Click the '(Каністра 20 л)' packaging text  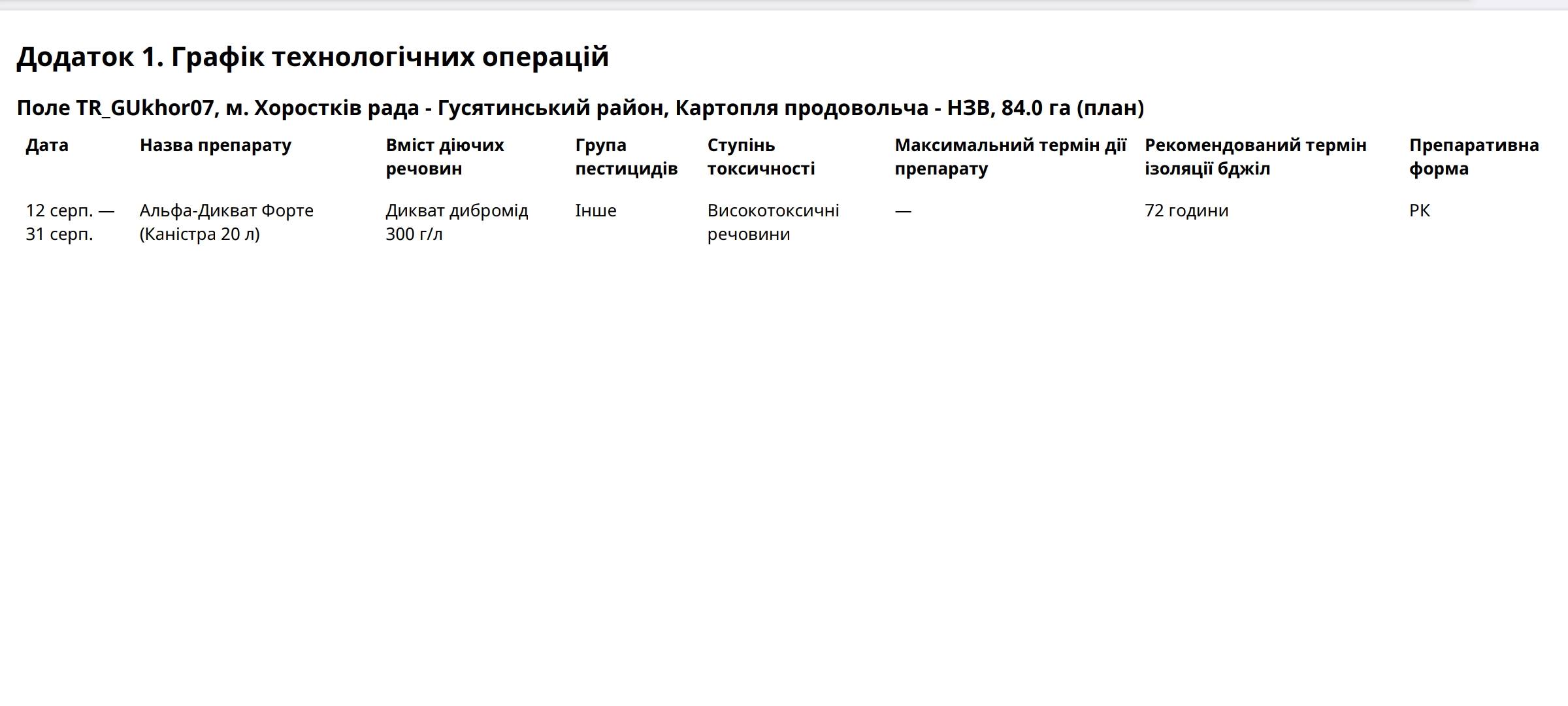[x=199, y=234]
